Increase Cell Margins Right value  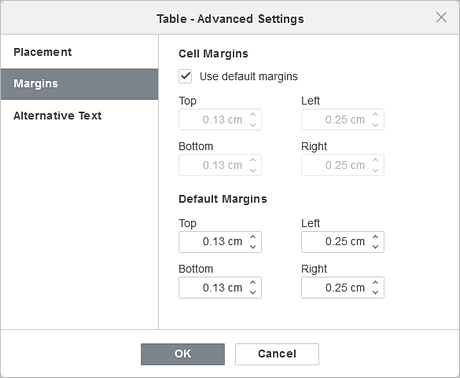click(x=375, y=160)
